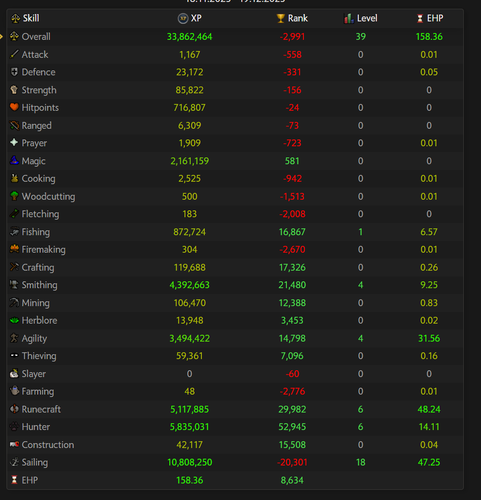Click the Fishing skill icon
Image resolution: width=481 pixels, height=500 pixels.
(14, 231)
